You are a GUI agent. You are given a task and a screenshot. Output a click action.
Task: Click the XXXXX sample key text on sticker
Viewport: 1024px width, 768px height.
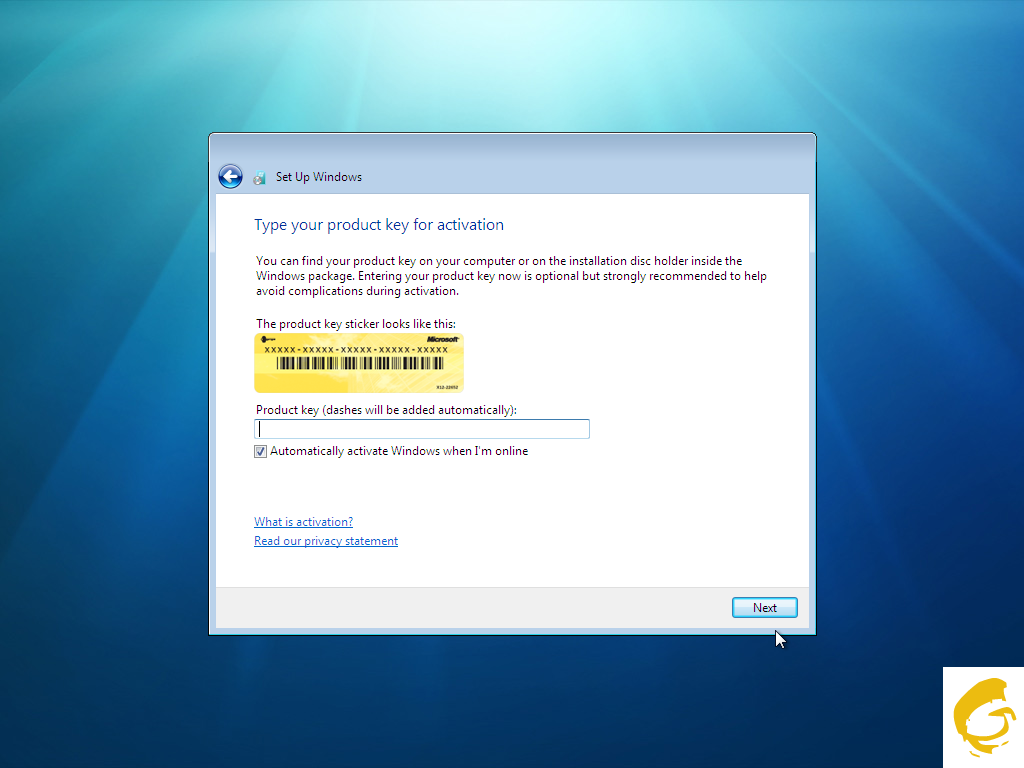(355, 350)
